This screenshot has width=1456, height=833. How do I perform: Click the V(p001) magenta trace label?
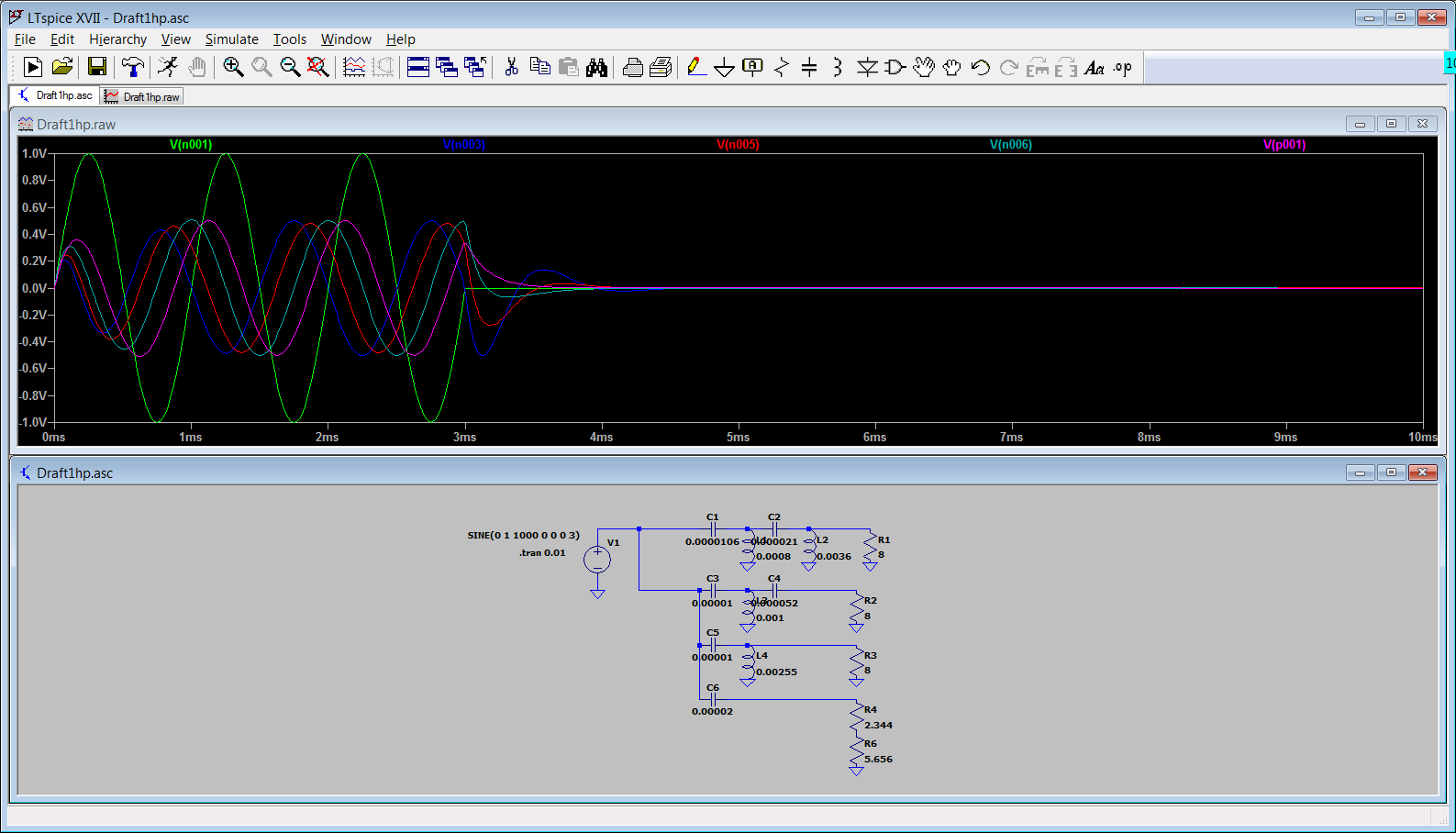1284,144
